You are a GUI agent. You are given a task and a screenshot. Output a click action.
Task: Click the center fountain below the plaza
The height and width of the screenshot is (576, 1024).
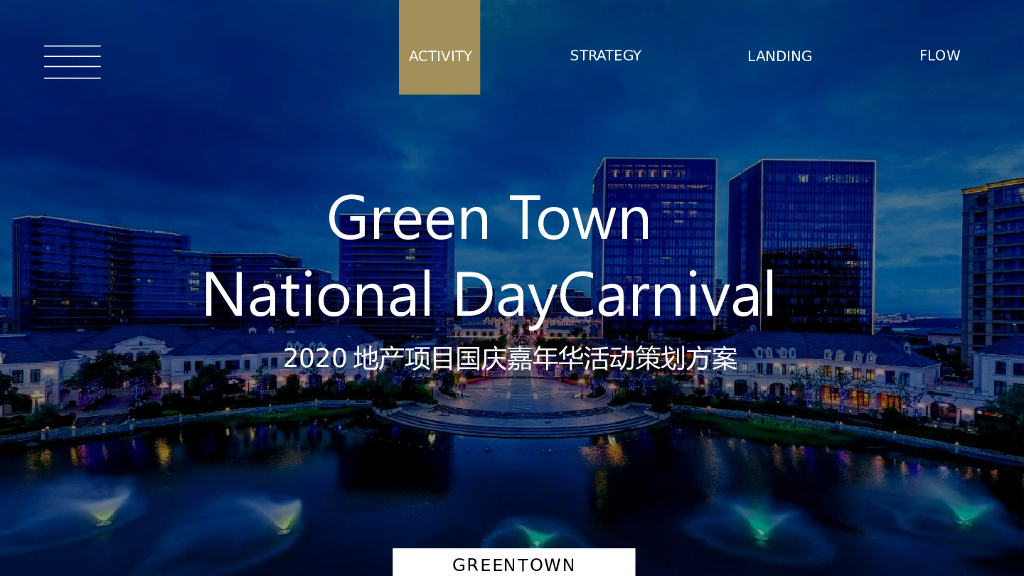click(540, 538)
